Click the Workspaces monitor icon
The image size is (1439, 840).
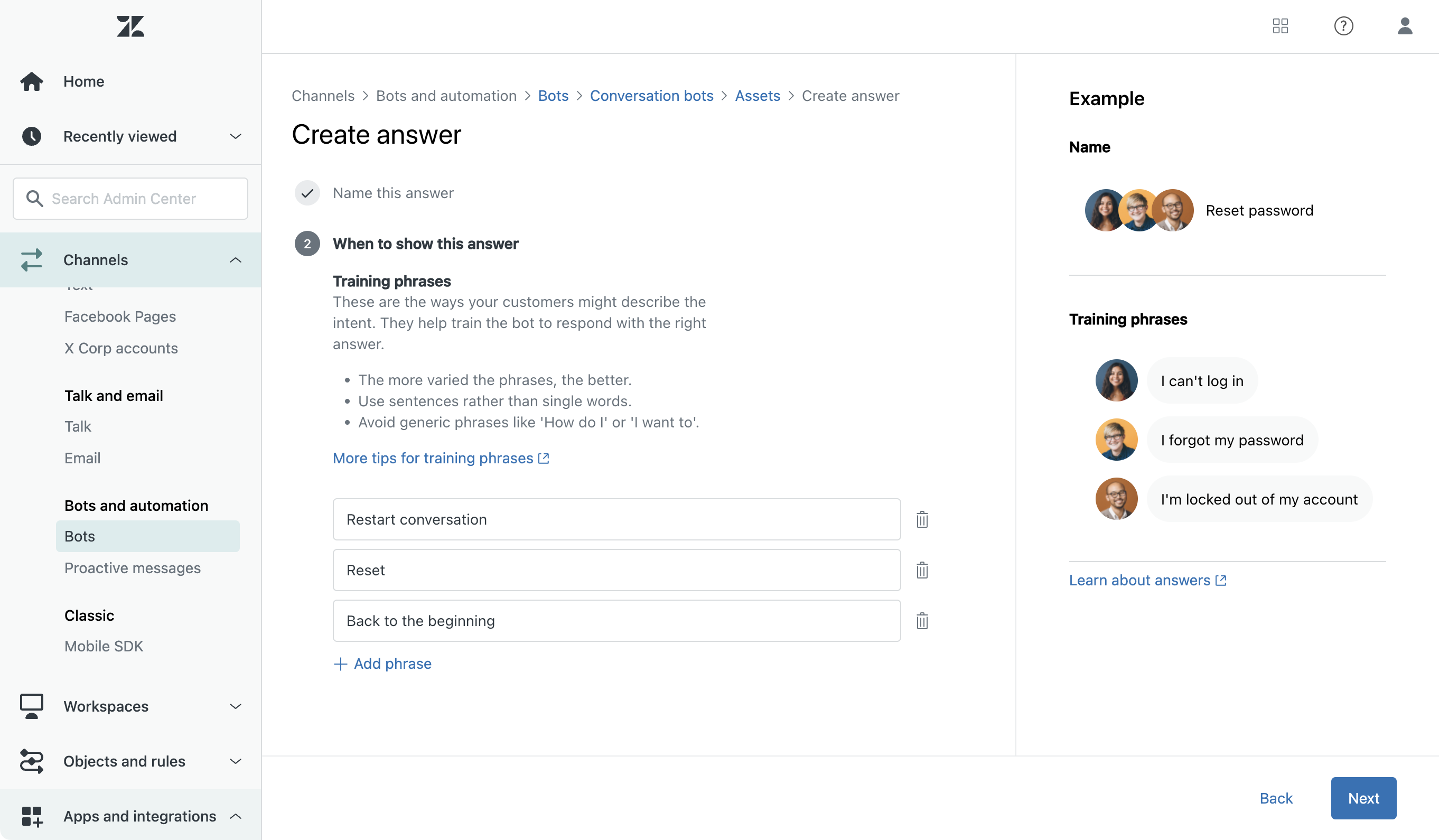pos(32,706)
